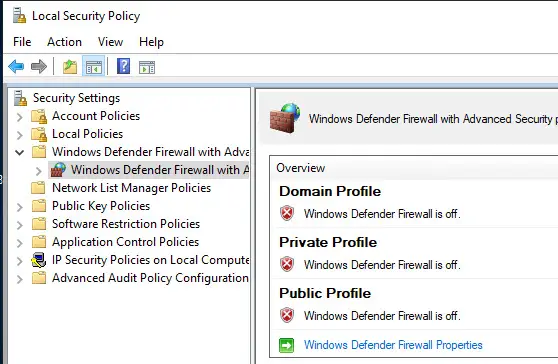The height and width of the screenshot is (364, 558).
Task: Select Network List Manager Policies label
Action: point(131,188)
